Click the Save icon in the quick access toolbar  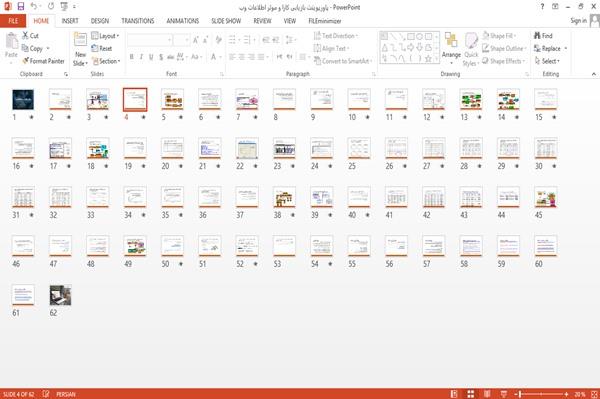21,7
